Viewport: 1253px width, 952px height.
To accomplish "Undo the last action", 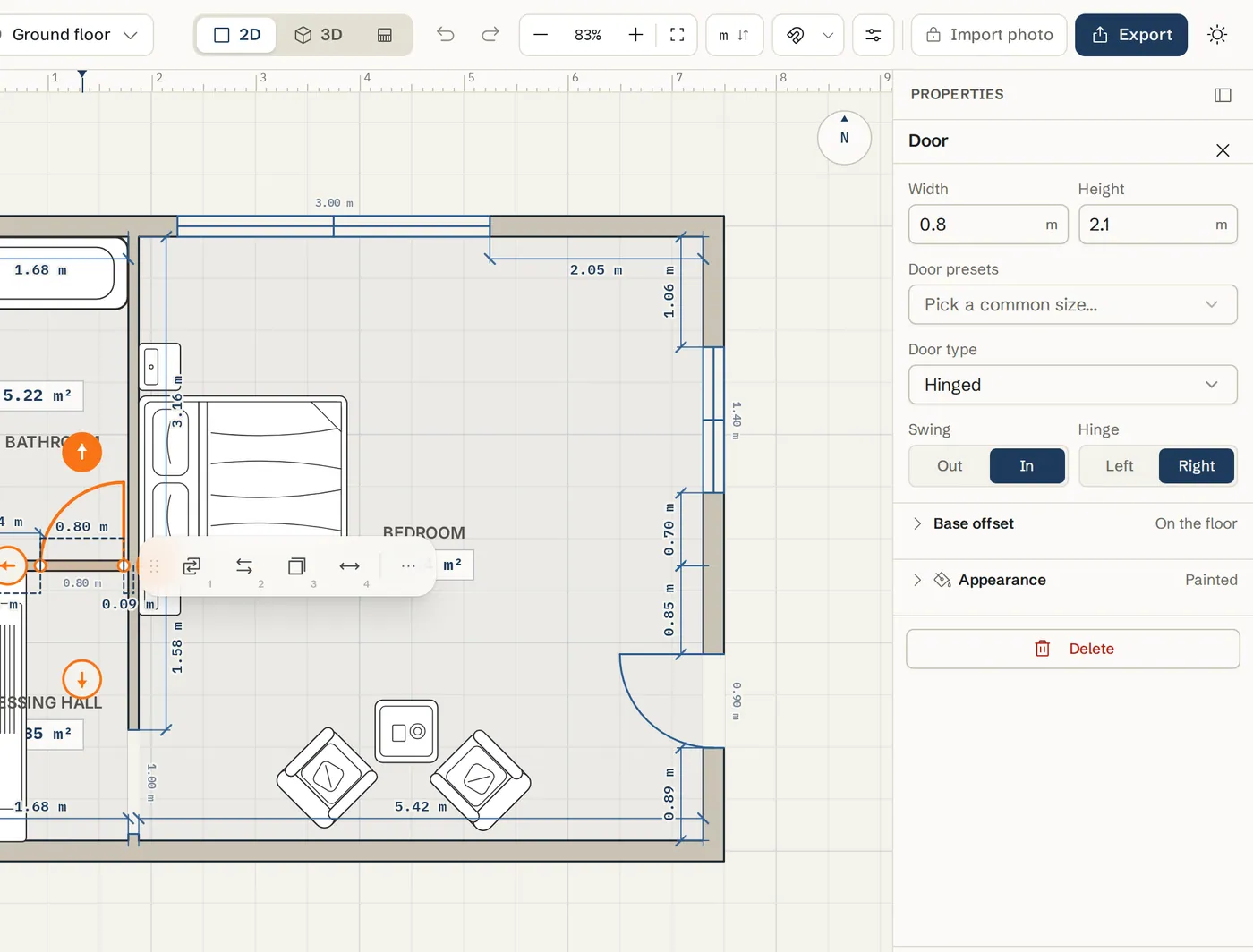I will click(x=446, y=35).
